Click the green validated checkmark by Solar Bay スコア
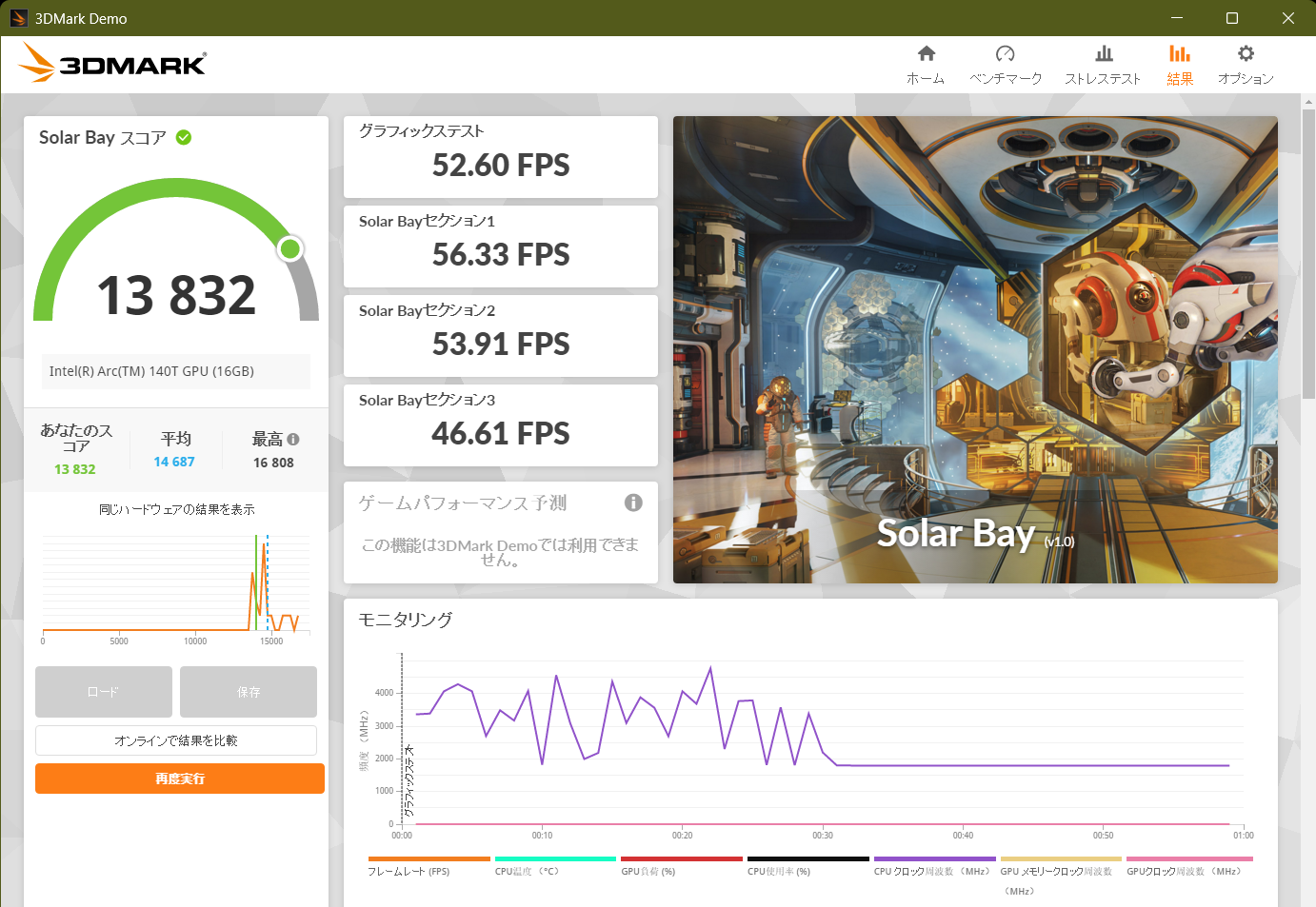This screenshot has width=1316, height=907. (x=184, y=137)
